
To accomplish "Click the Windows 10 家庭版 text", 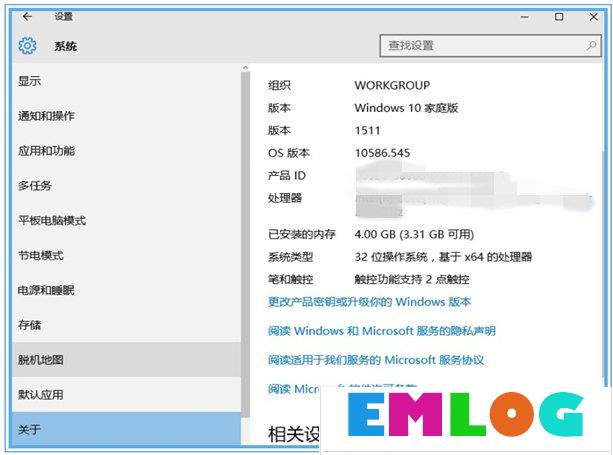I will pyautogui.click(x=406, y=108).
